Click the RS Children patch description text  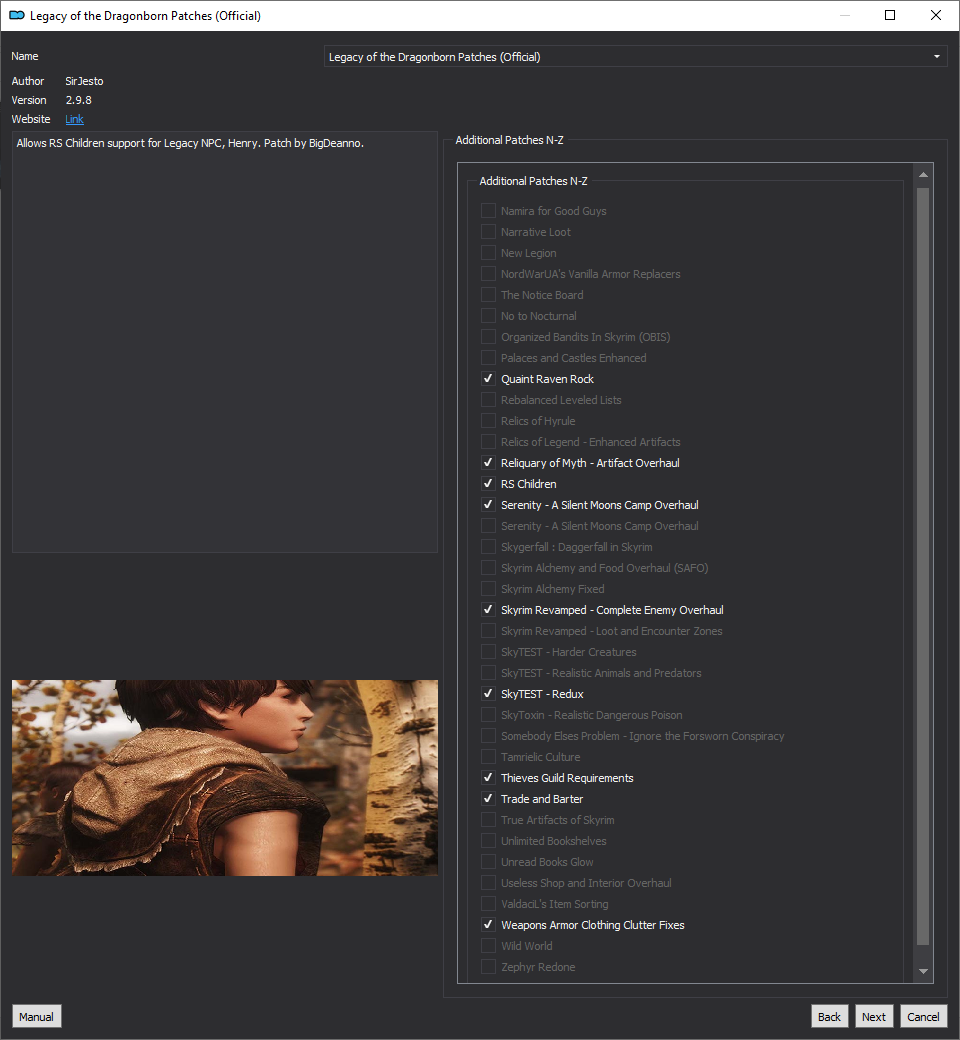tap(190, 143)
